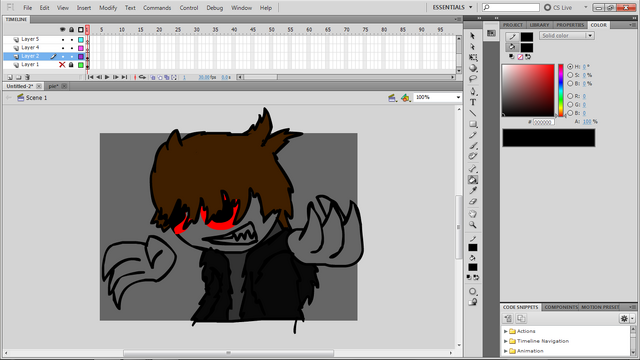
Task: Click the Delete layer trash icon
Action: coord(27,77)
